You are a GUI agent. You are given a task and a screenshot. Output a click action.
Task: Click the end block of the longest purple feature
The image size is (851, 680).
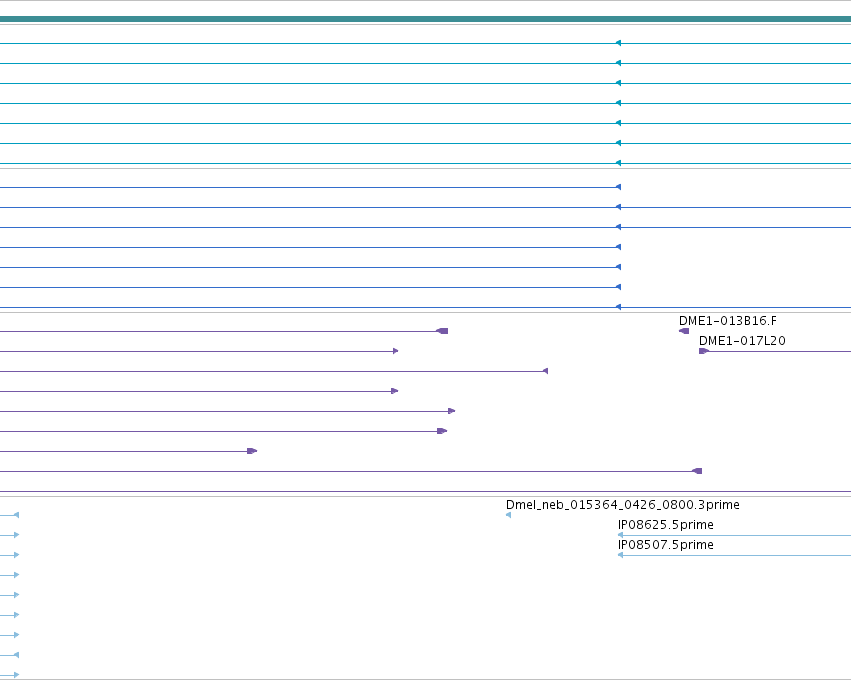tap(697, 471)
